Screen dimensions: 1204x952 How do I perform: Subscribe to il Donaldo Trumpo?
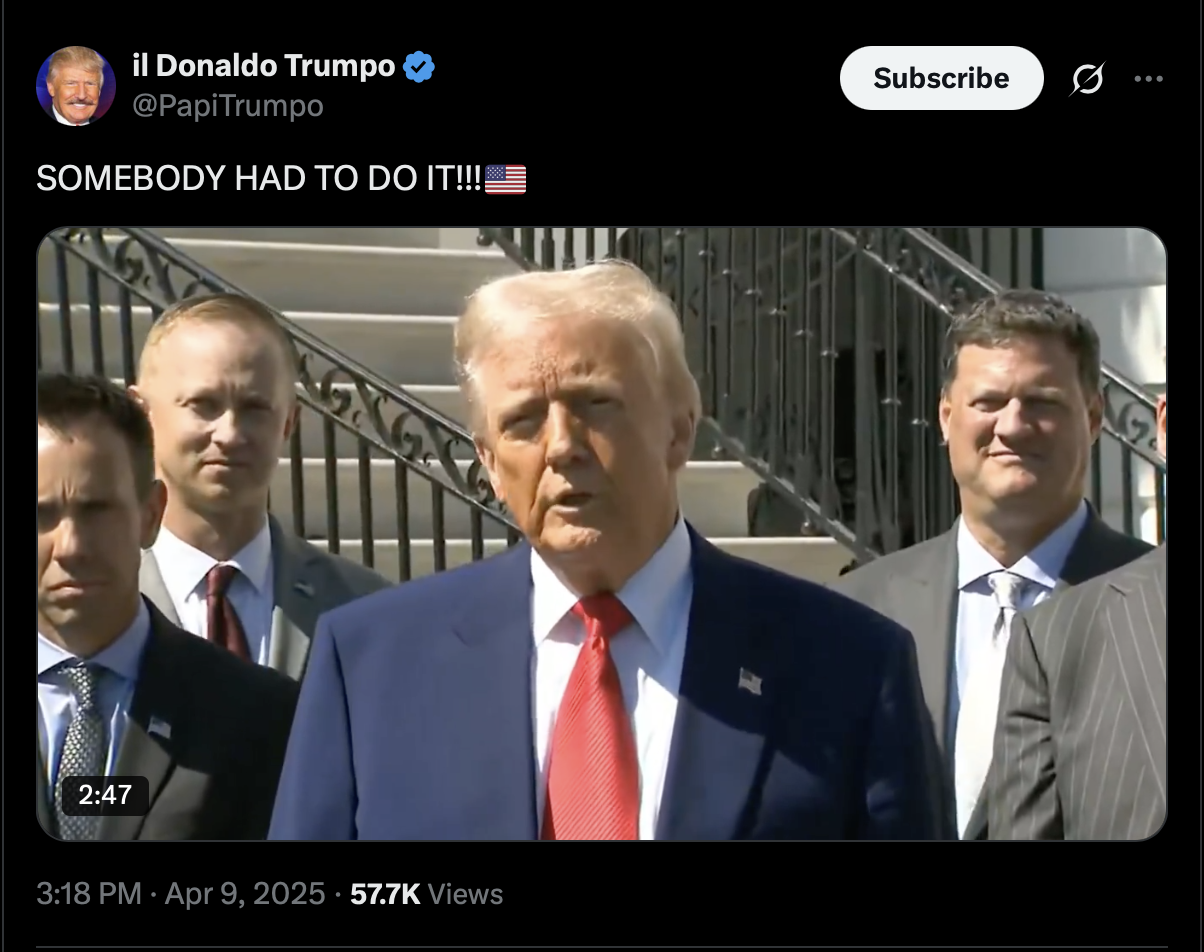941,78
